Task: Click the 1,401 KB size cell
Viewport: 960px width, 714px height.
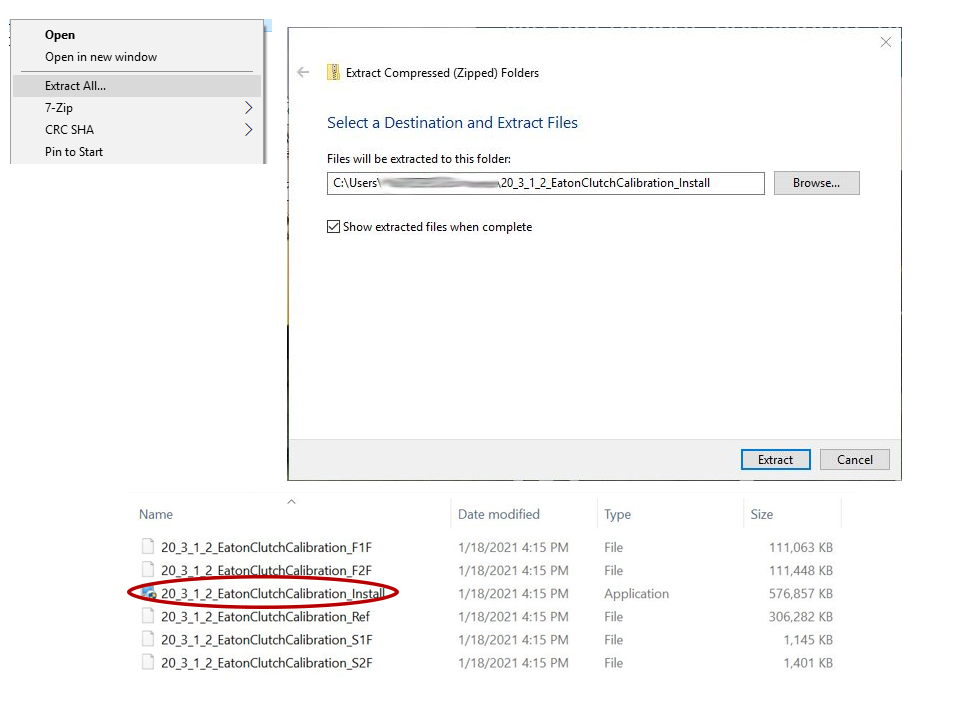Action: pos(808,663)
